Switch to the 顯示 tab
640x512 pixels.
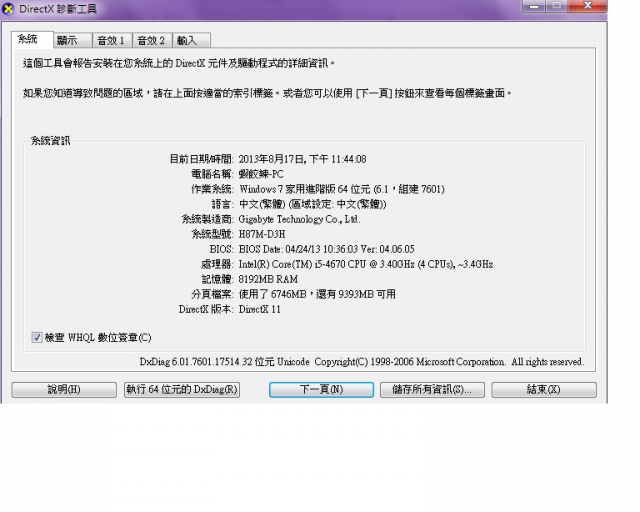tap(73, 40)
